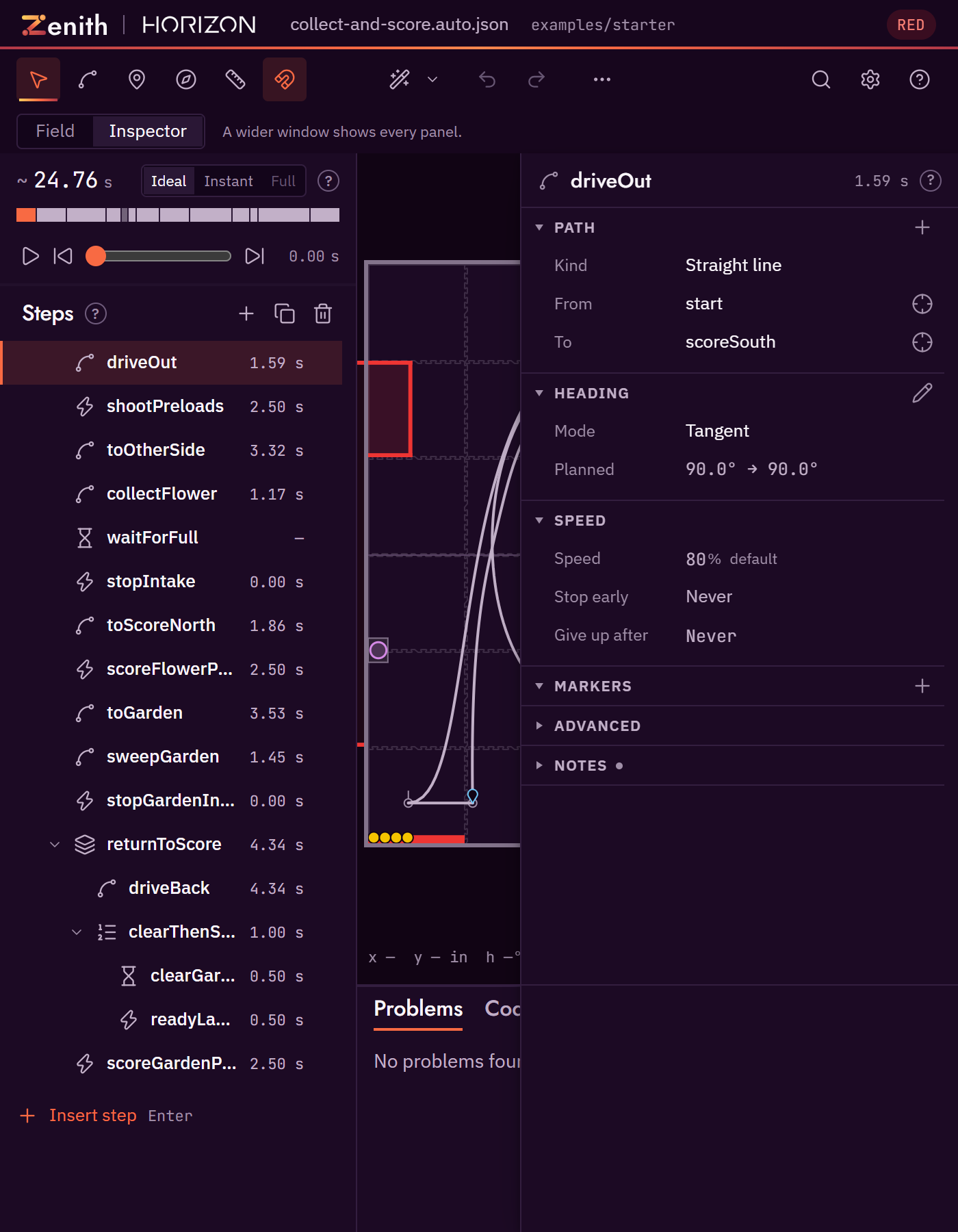Duplicate the selected step

[285, 313]
